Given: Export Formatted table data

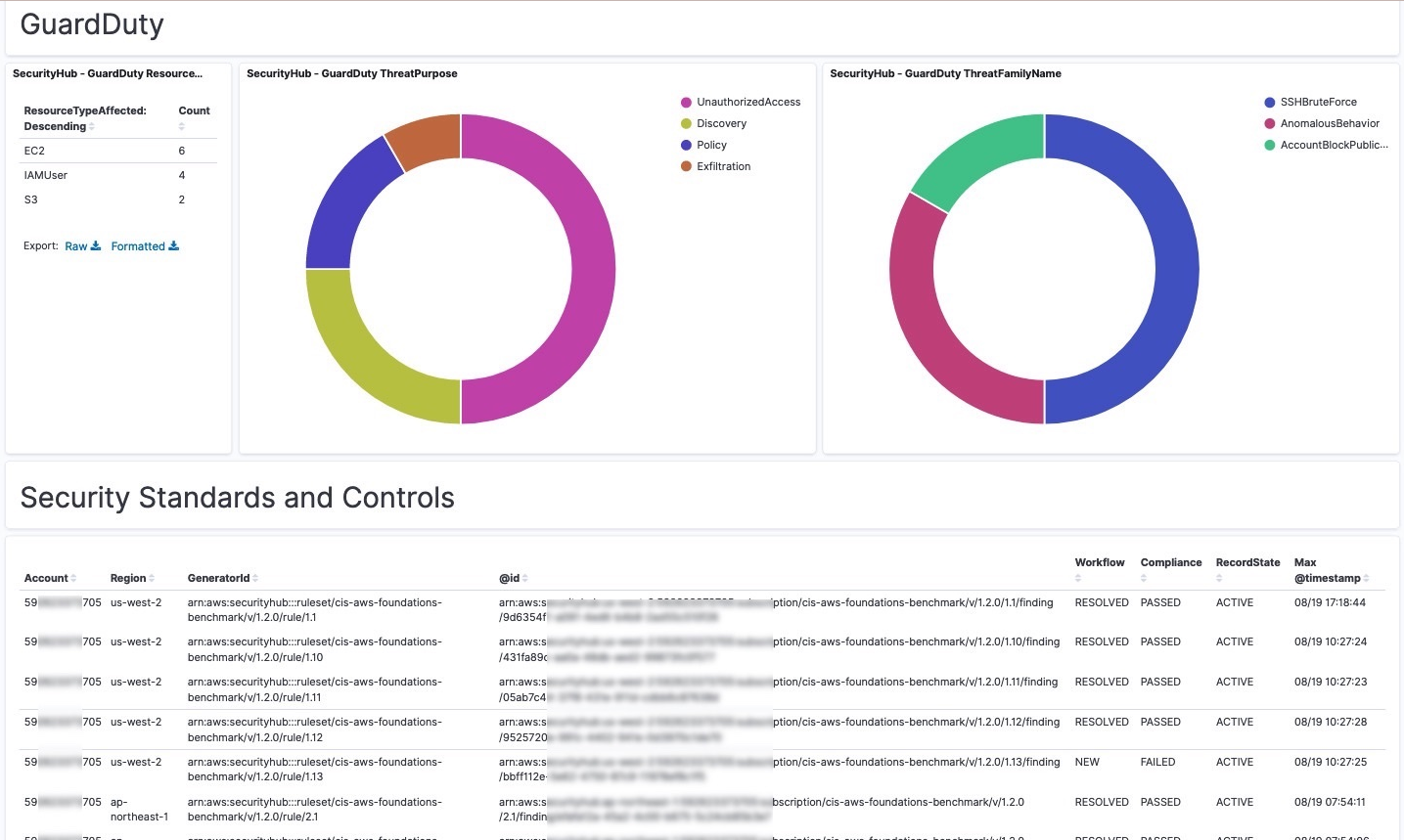Looking at the screenshot, I should point(145,246).
